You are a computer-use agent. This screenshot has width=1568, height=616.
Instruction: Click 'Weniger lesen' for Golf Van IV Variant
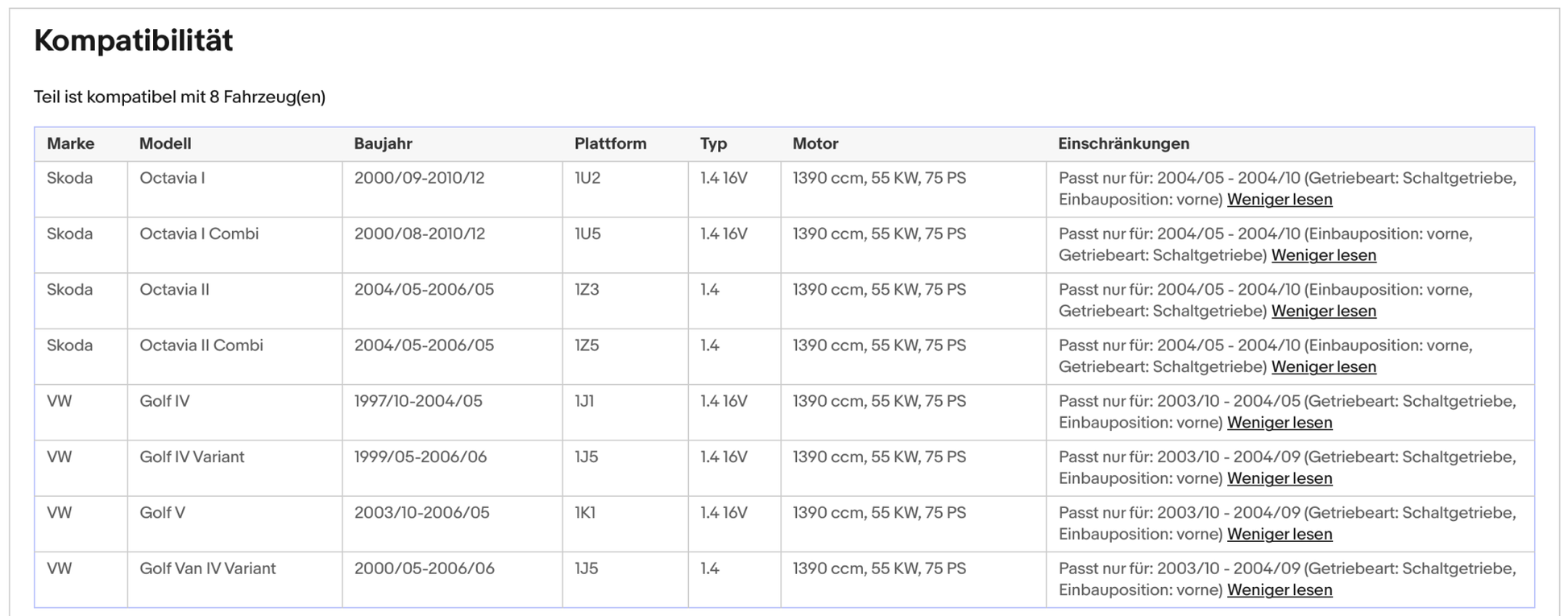click(x=1279, y=590)
